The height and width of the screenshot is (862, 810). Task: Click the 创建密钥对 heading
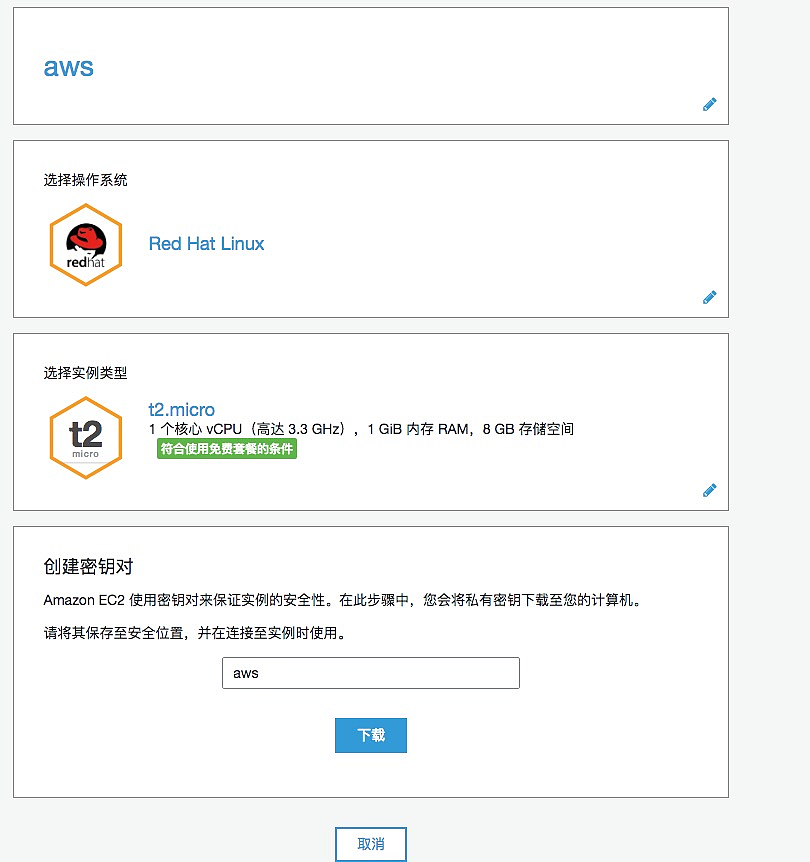coord(88,566)
